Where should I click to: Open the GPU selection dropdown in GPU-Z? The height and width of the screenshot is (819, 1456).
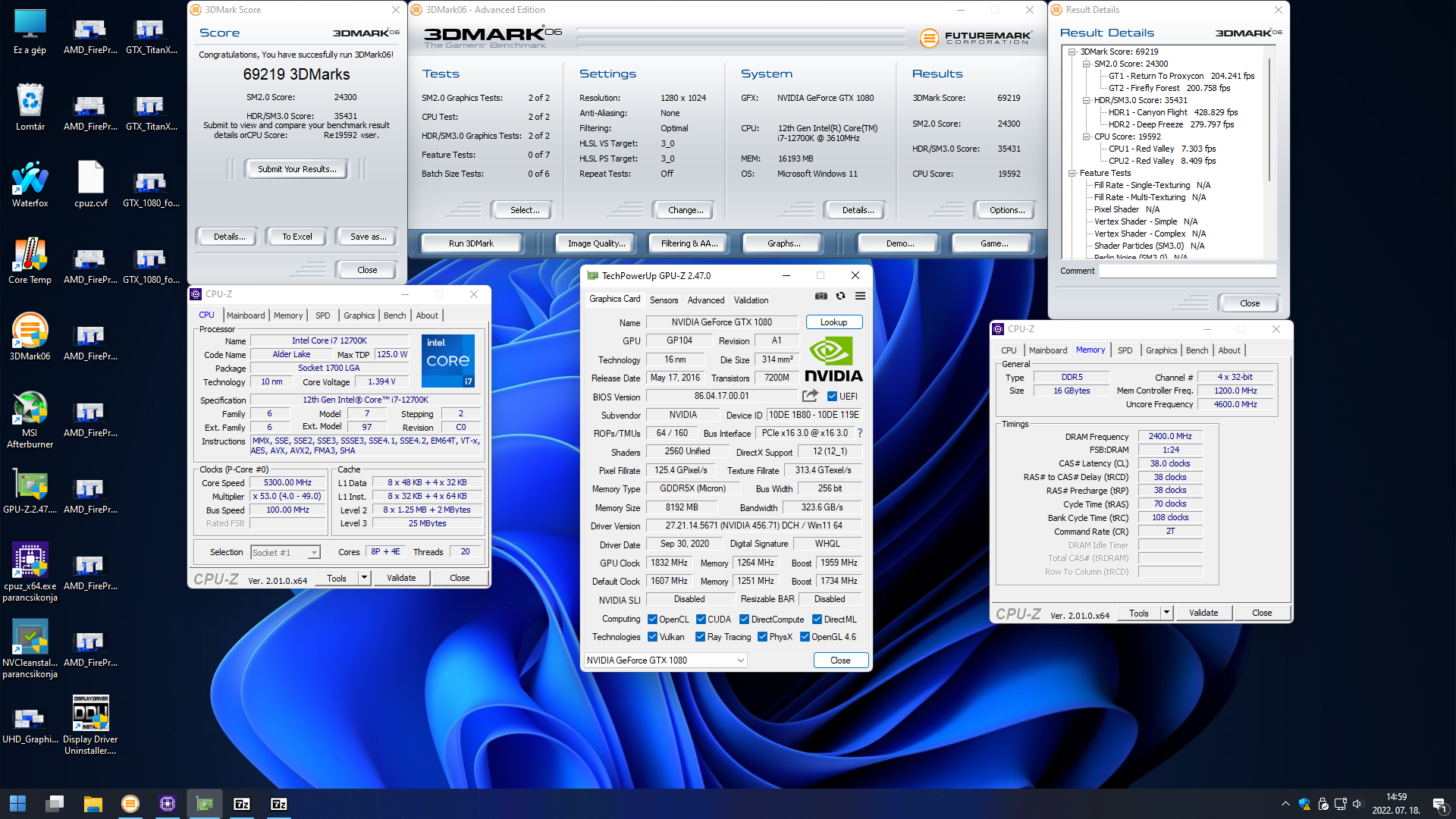(x=665, y=660)
